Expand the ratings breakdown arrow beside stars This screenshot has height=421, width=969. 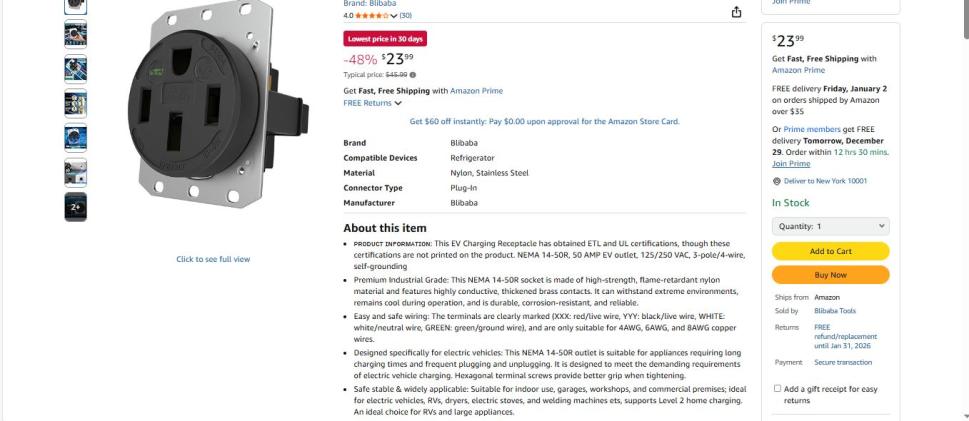pos(394,16)
